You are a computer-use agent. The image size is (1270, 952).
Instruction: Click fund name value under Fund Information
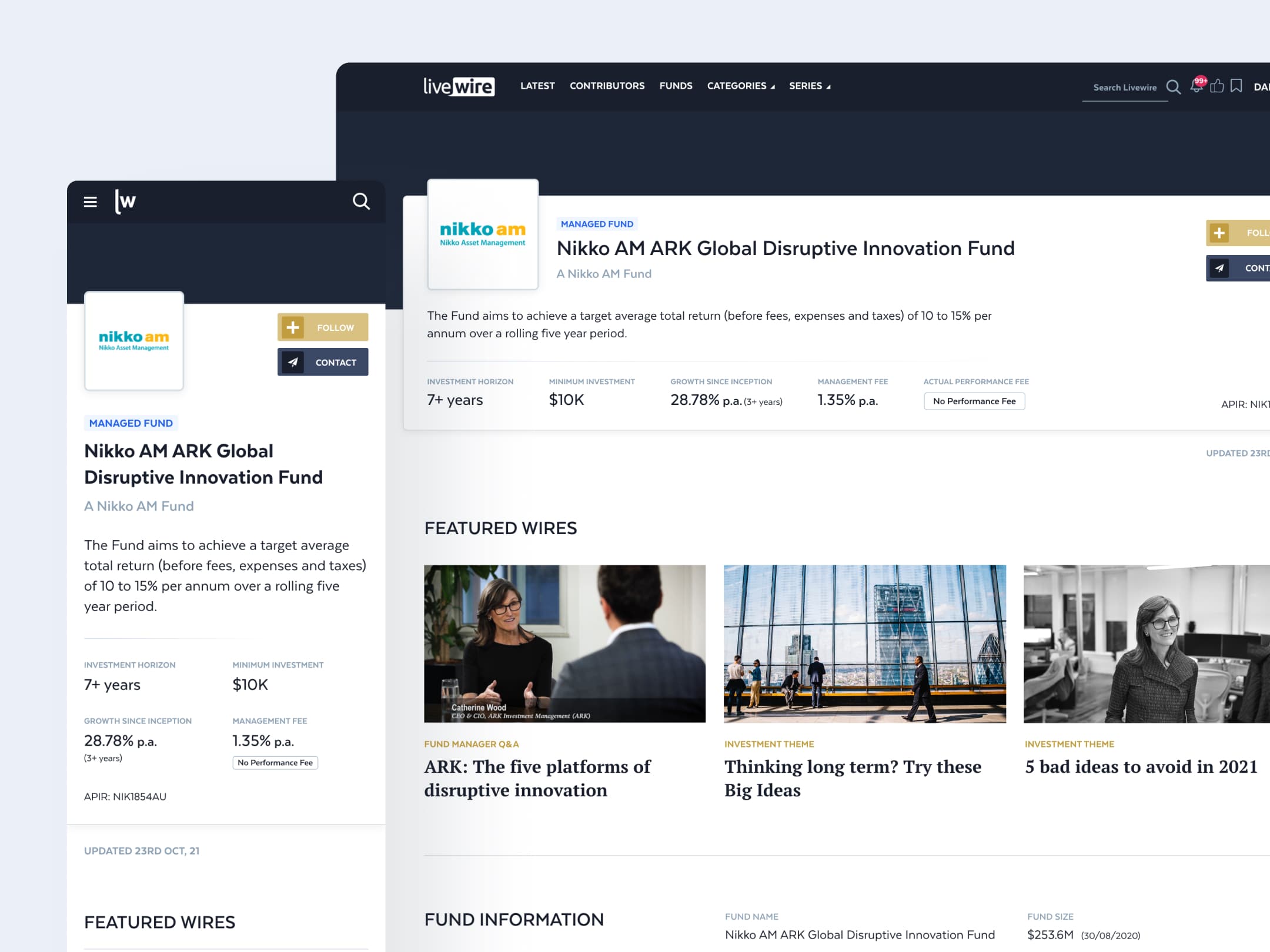(x=860, y=935)
